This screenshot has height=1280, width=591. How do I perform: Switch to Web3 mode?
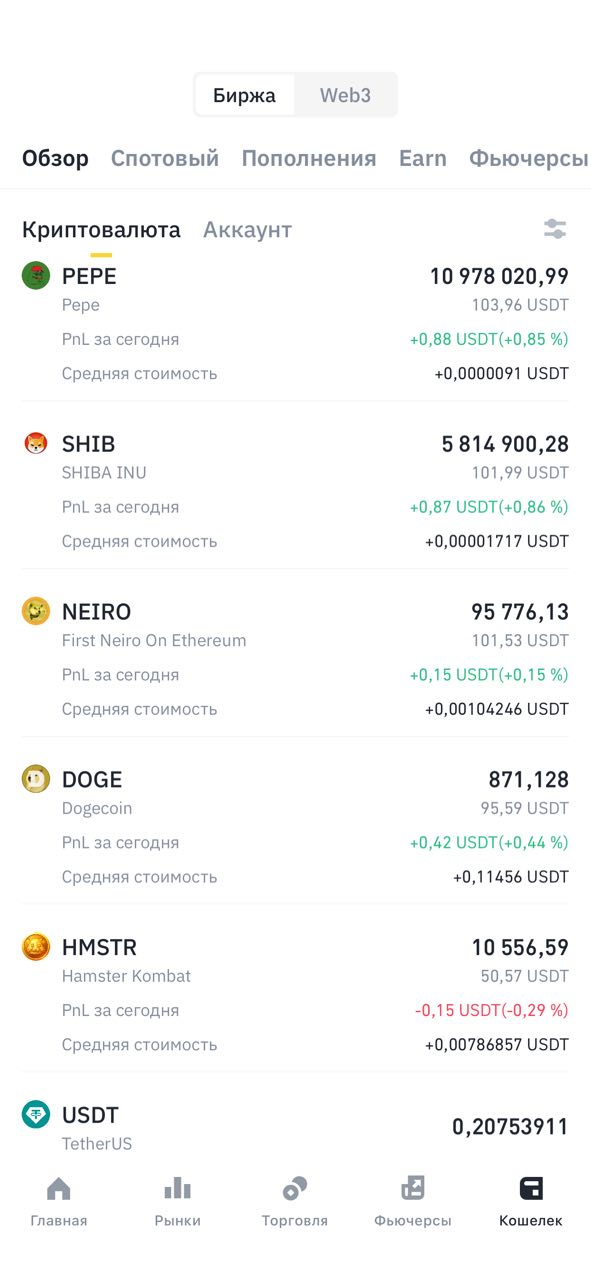coord(345,95)
